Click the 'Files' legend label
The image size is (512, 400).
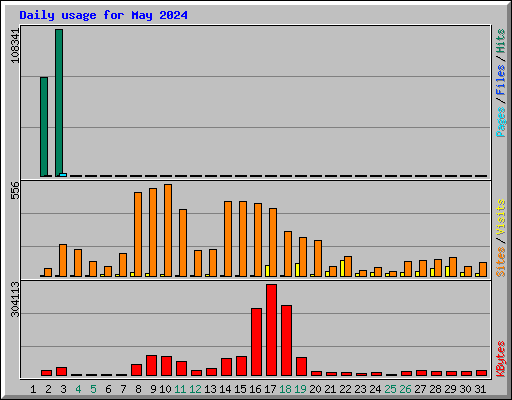(501, 80)
